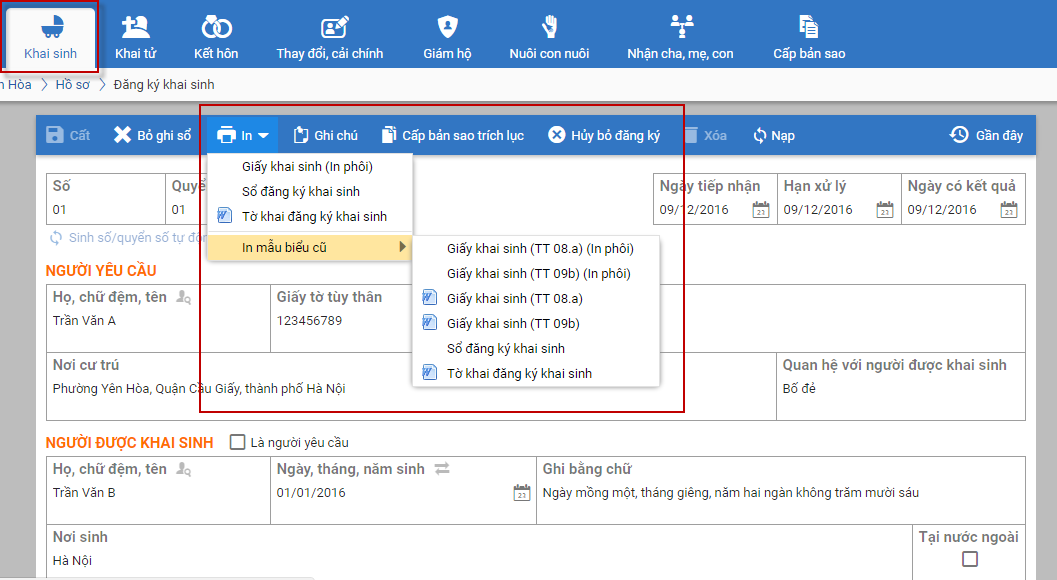The width and height of the screenshot is (1057, 580).
Task: Check the Tại nước ngoài checkbox
Action: (x=969, y=559)
